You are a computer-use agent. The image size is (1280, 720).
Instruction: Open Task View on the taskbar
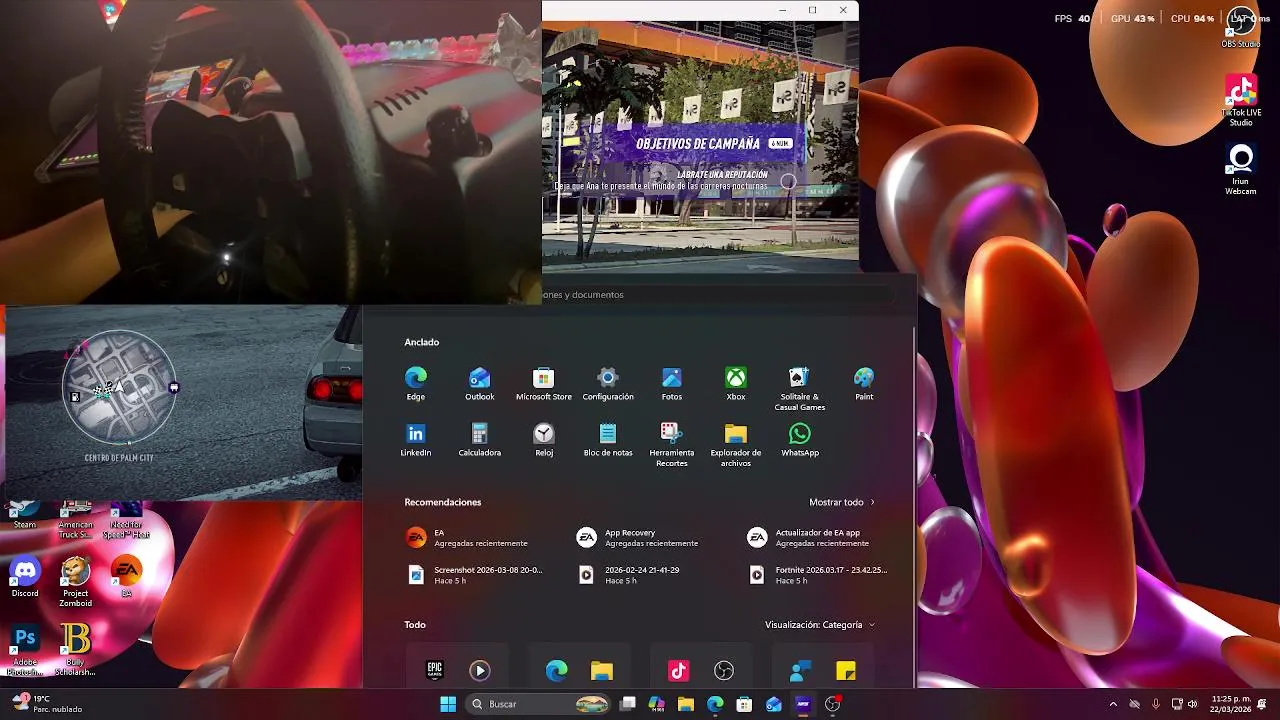628,704
